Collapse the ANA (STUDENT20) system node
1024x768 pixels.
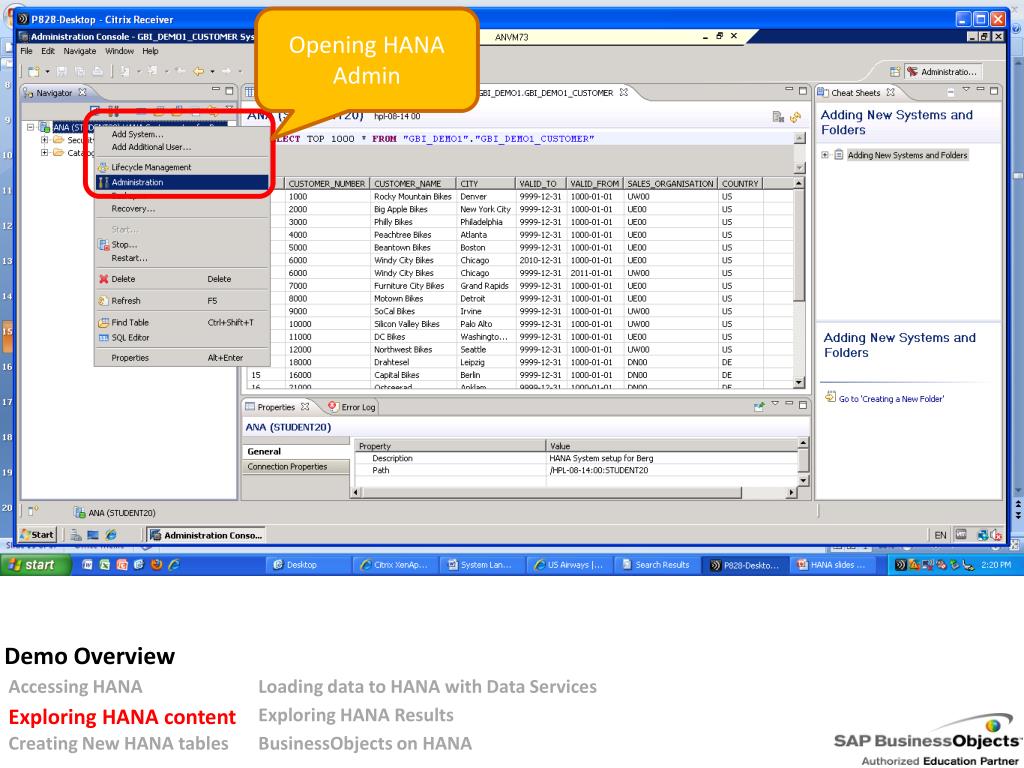(x=30, y=127)
